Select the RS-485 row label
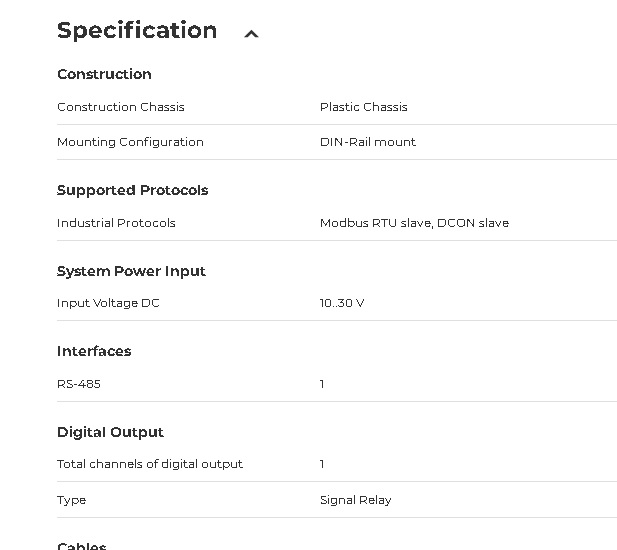617x550 pixels. tap(79, 384)
